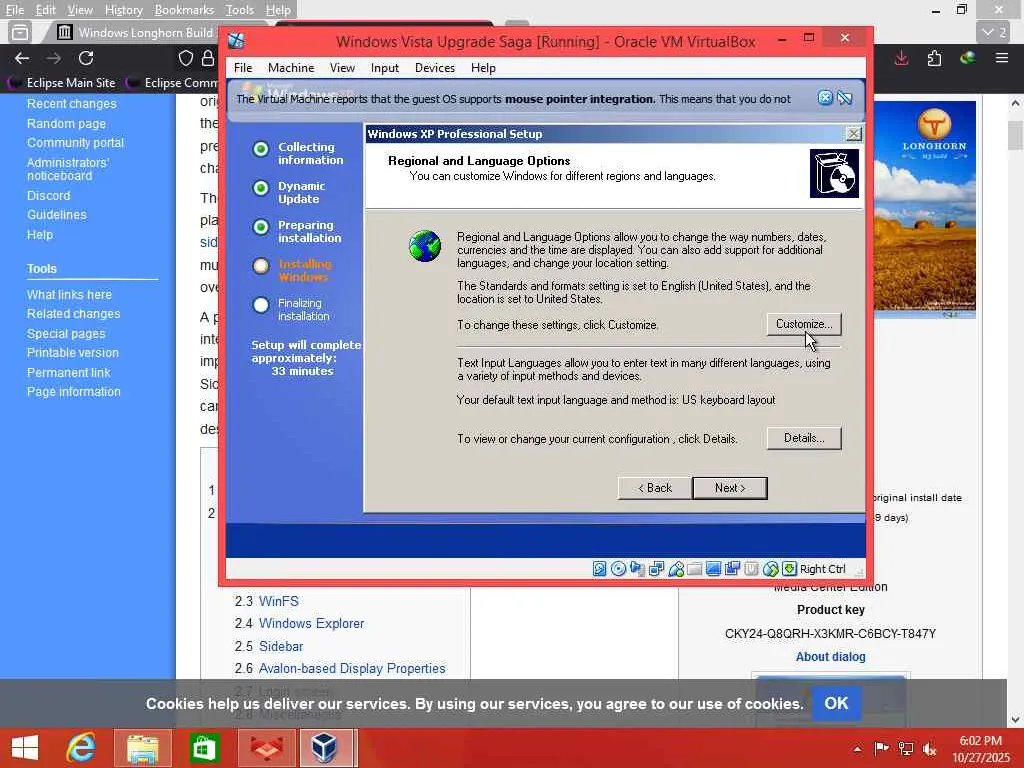Click the hard disk activity icon in VirtualBox status bar
1024x768 pixels.
click(x=599, y=569)
